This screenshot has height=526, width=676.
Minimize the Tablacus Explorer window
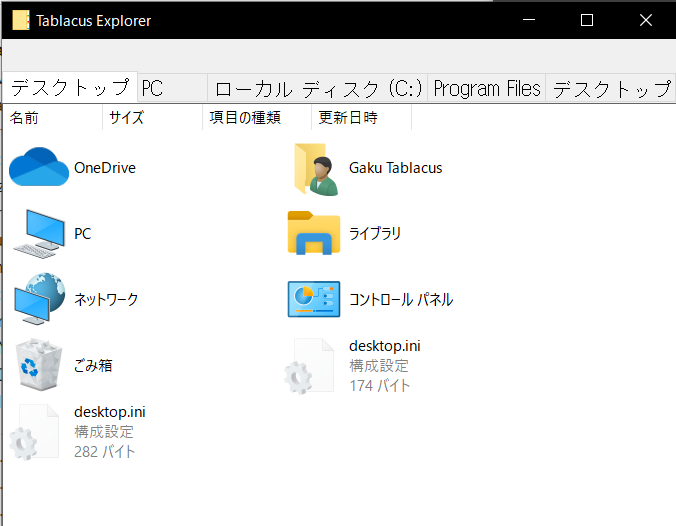(529, 20)
